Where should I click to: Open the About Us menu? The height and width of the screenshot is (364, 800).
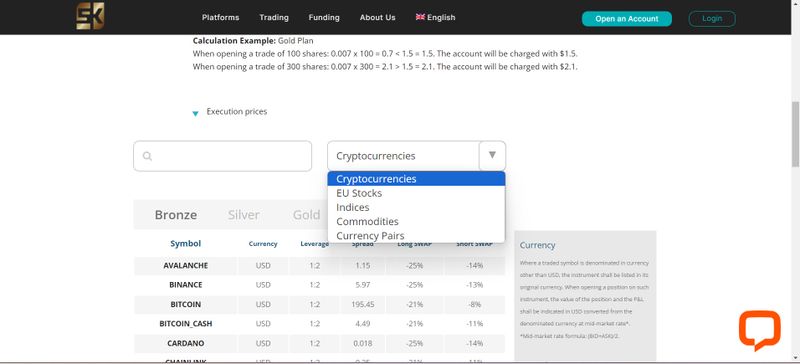(x=378, y=17)
